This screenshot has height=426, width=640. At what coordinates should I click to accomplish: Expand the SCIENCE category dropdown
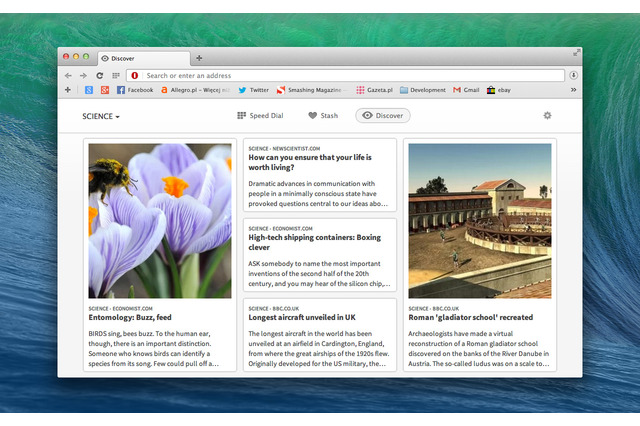tap(101, 116)
